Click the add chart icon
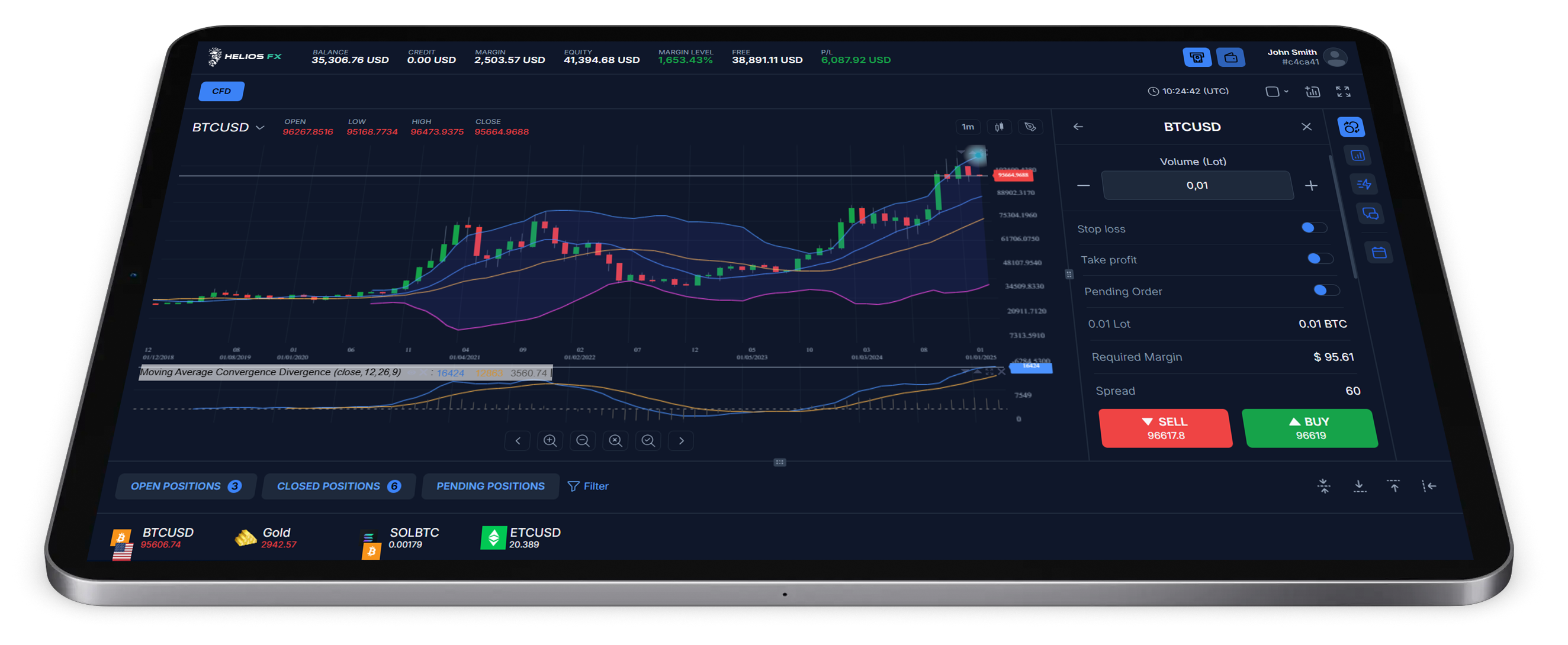The image size is (1568, 645). pos(1312,91)
